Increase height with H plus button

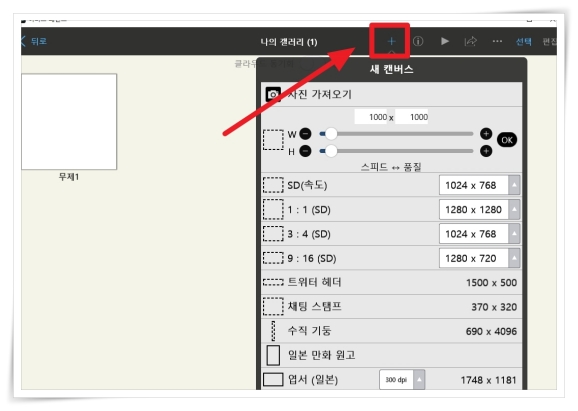point(486,151)
